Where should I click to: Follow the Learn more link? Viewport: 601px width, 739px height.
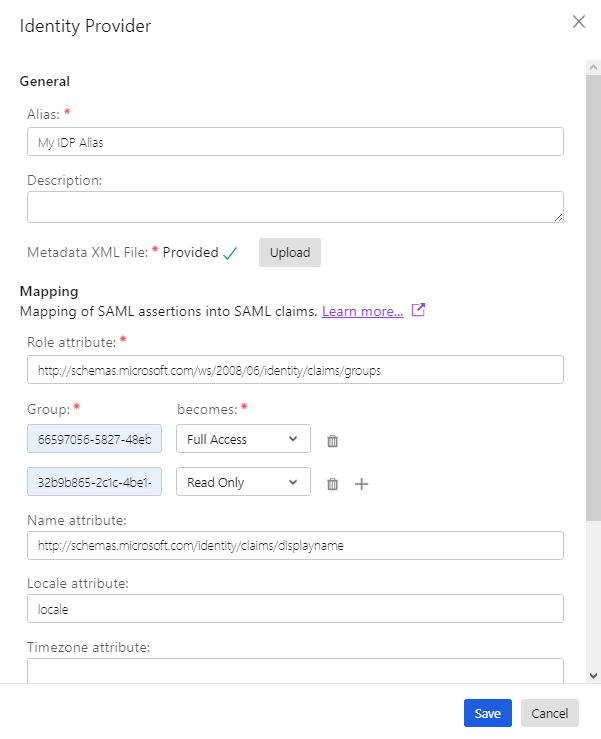pos(362,311)
